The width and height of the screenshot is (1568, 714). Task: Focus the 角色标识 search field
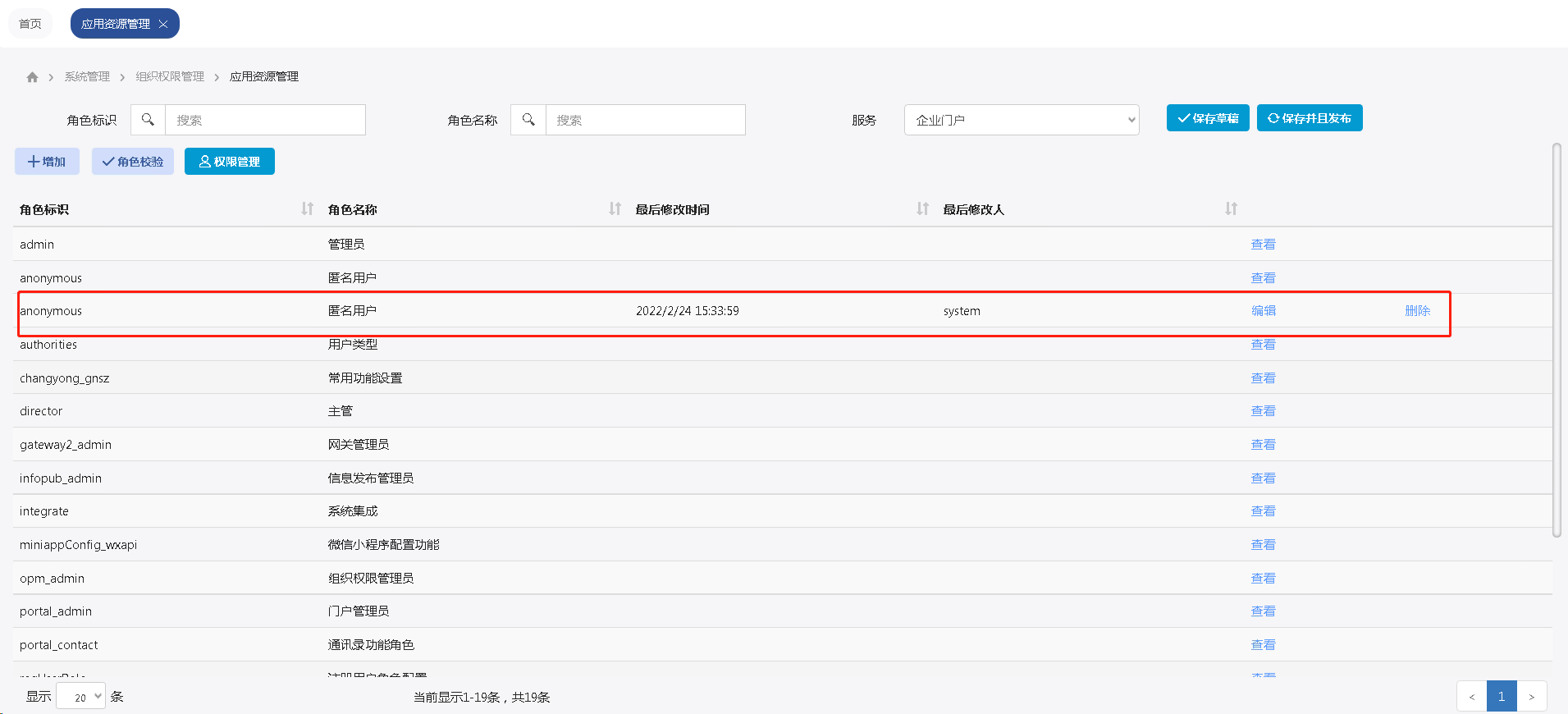coord(265,120)
